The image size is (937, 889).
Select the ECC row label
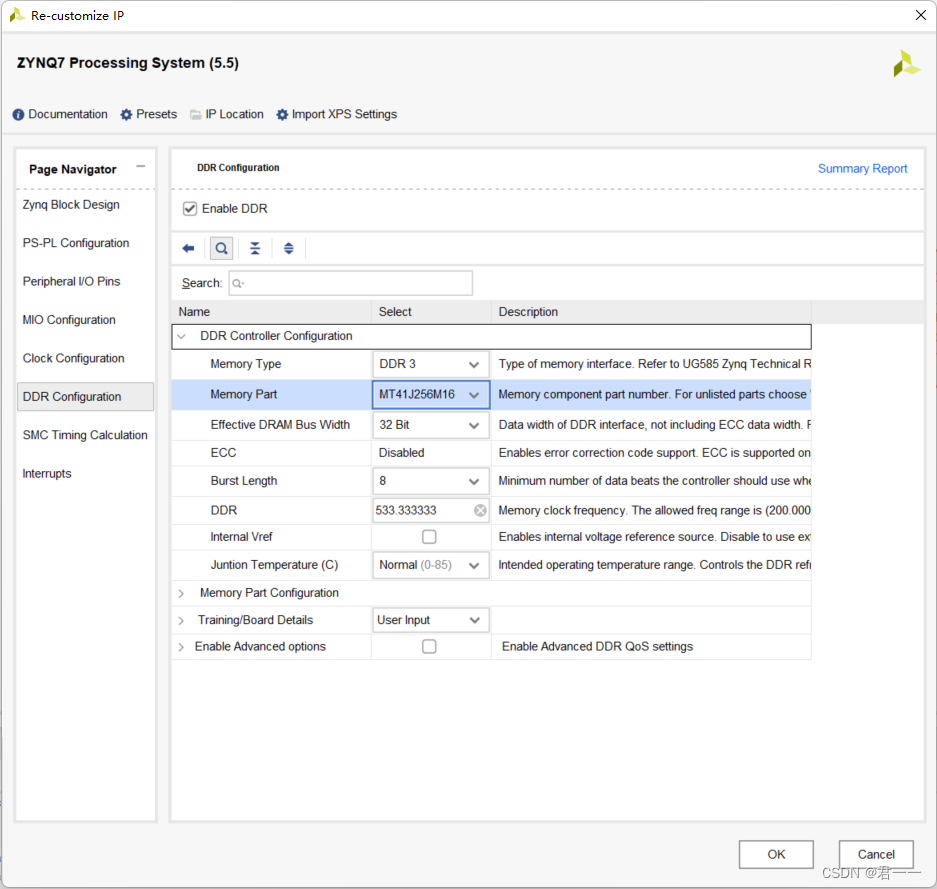(x=223, y=453)
